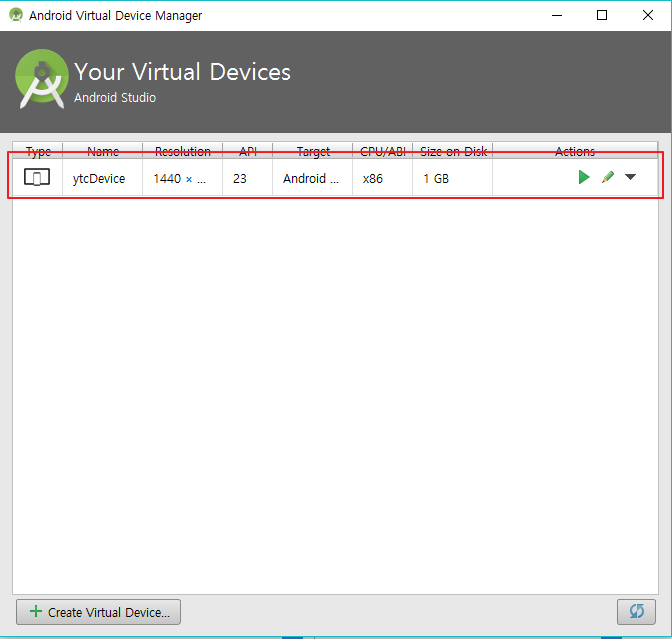
Task: Sort by the API column header
Action: coord(248,151)
